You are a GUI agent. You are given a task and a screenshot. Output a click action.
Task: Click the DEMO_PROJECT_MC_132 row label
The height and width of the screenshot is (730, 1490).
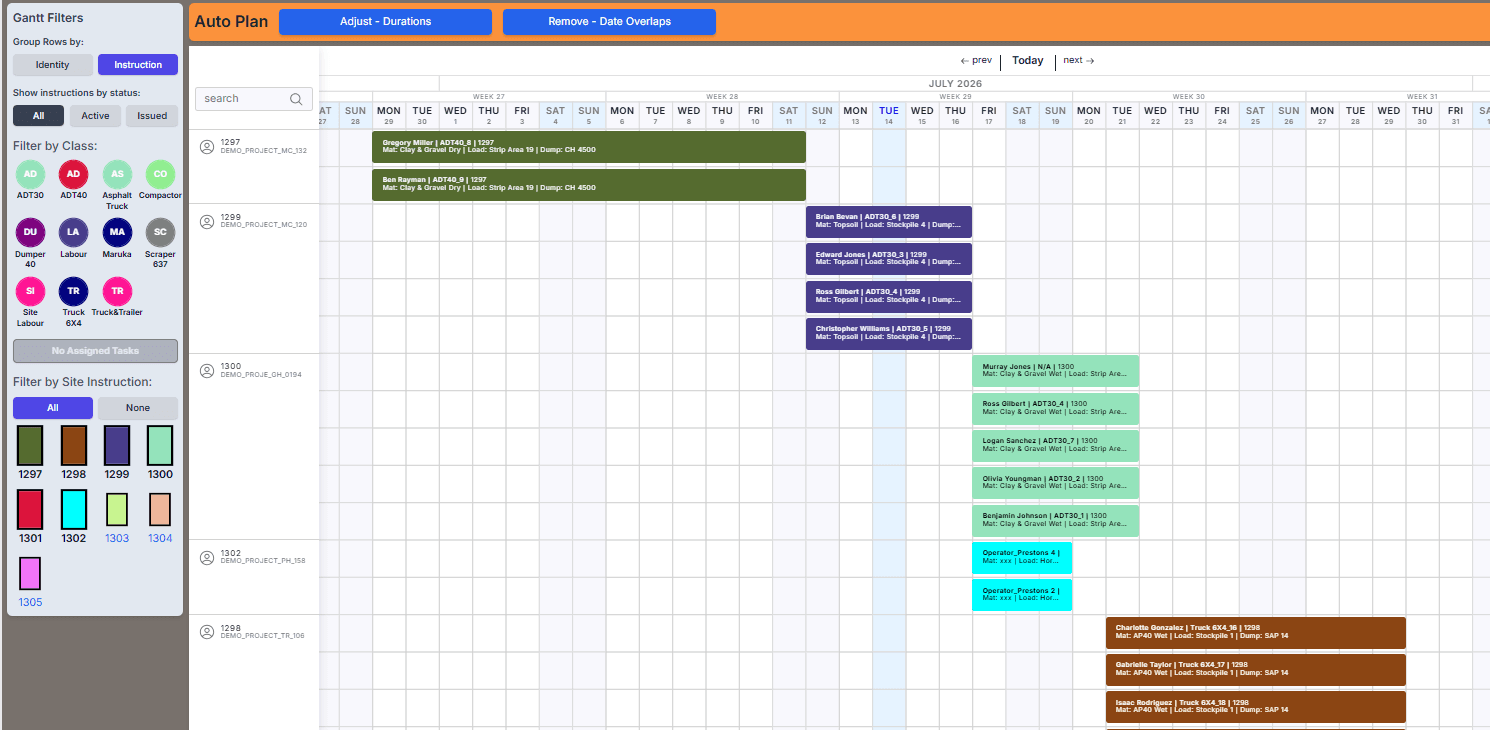pos(264,151)
